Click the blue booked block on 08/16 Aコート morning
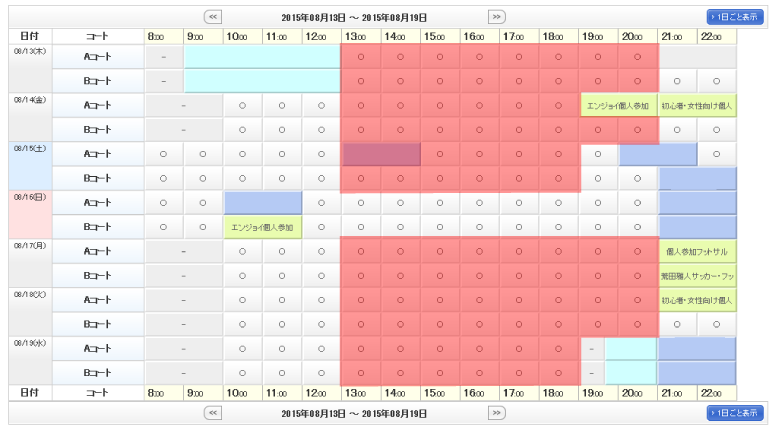 262,203
